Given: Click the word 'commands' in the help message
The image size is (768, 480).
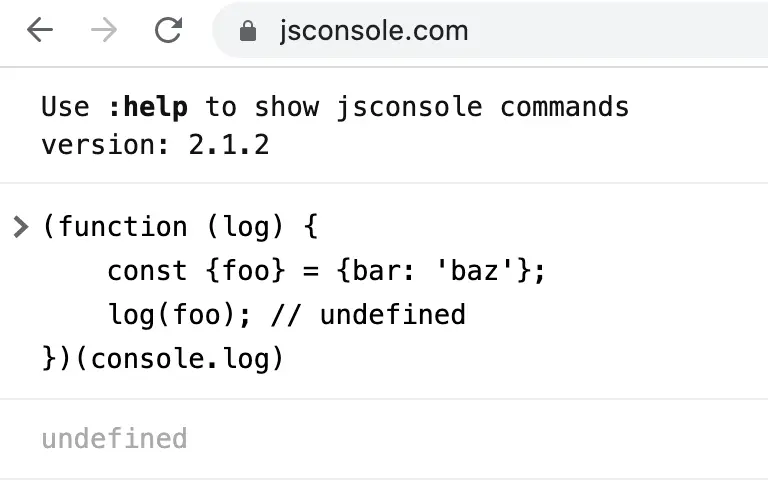Looking at the screenshot, I should (564, 107).
